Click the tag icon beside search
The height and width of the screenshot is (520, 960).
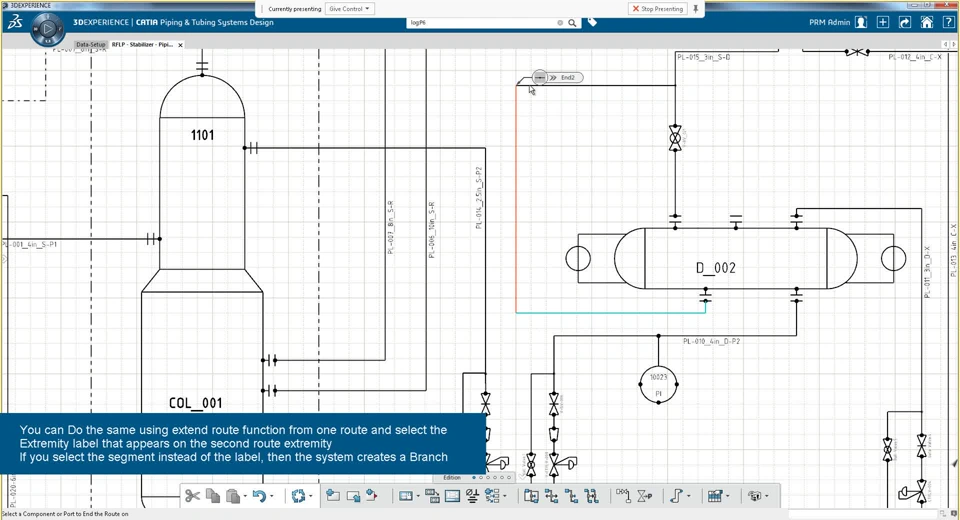click(592, 22)
